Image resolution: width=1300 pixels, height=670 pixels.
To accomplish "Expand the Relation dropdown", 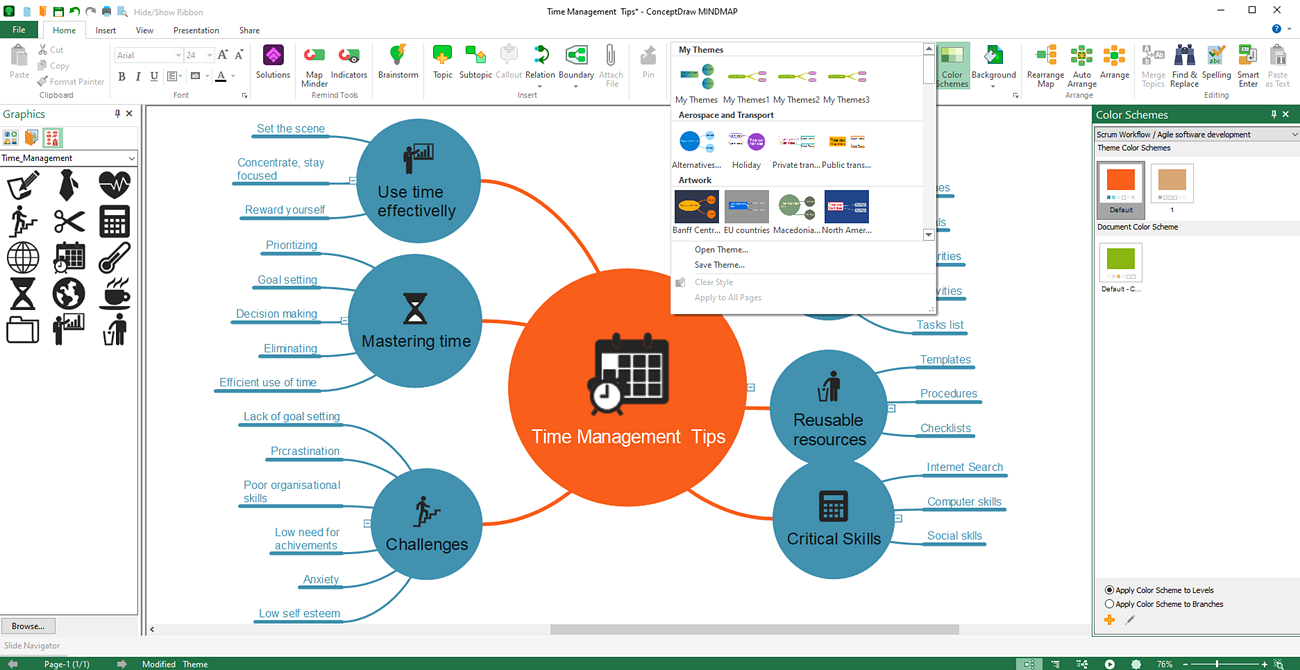I will tap(540, 85).
